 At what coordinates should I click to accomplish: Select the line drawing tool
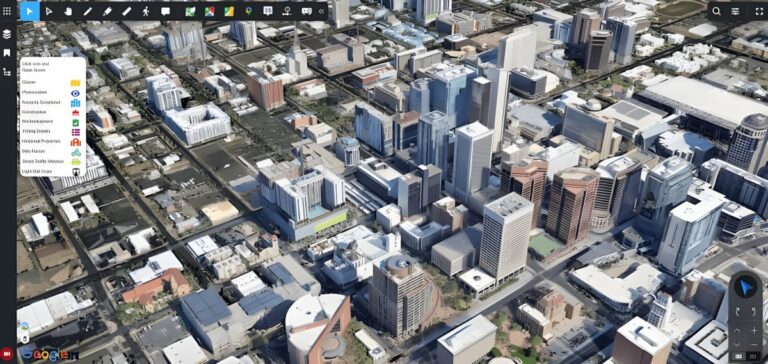pyautogui.click(x=88, y=11)
